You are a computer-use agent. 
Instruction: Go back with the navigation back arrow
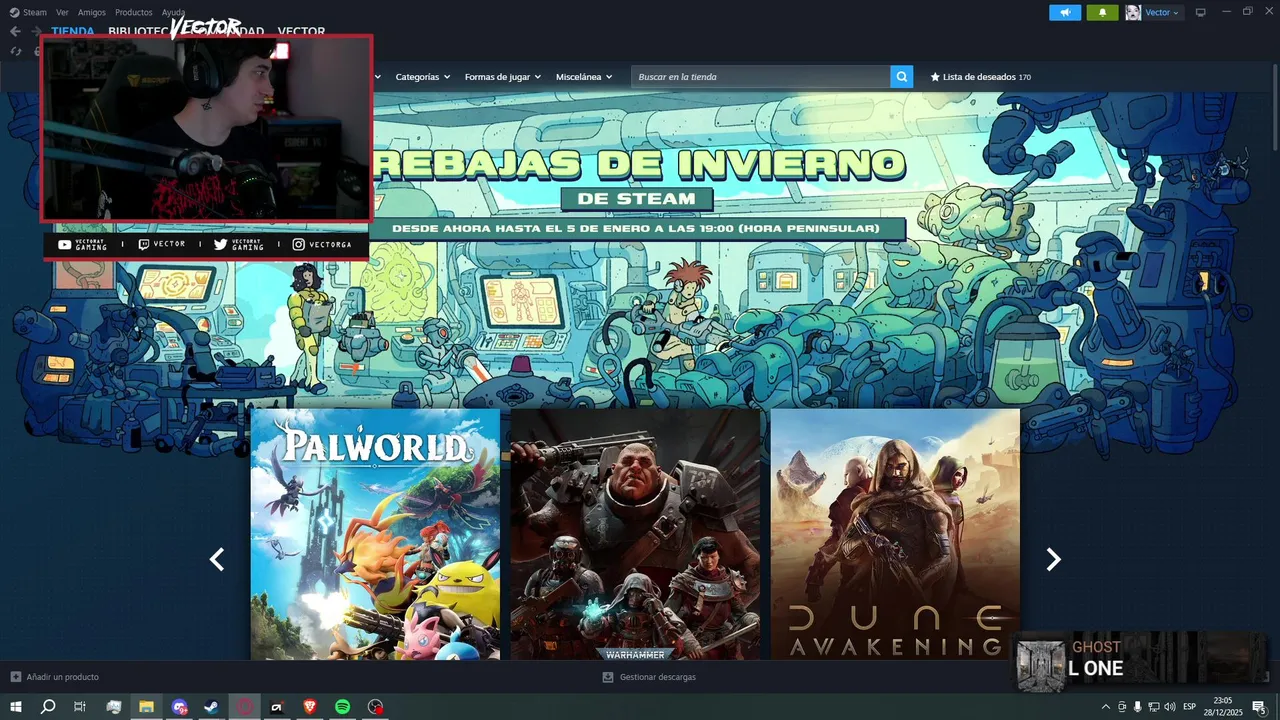pyautogui.click(x=15, y=31)
